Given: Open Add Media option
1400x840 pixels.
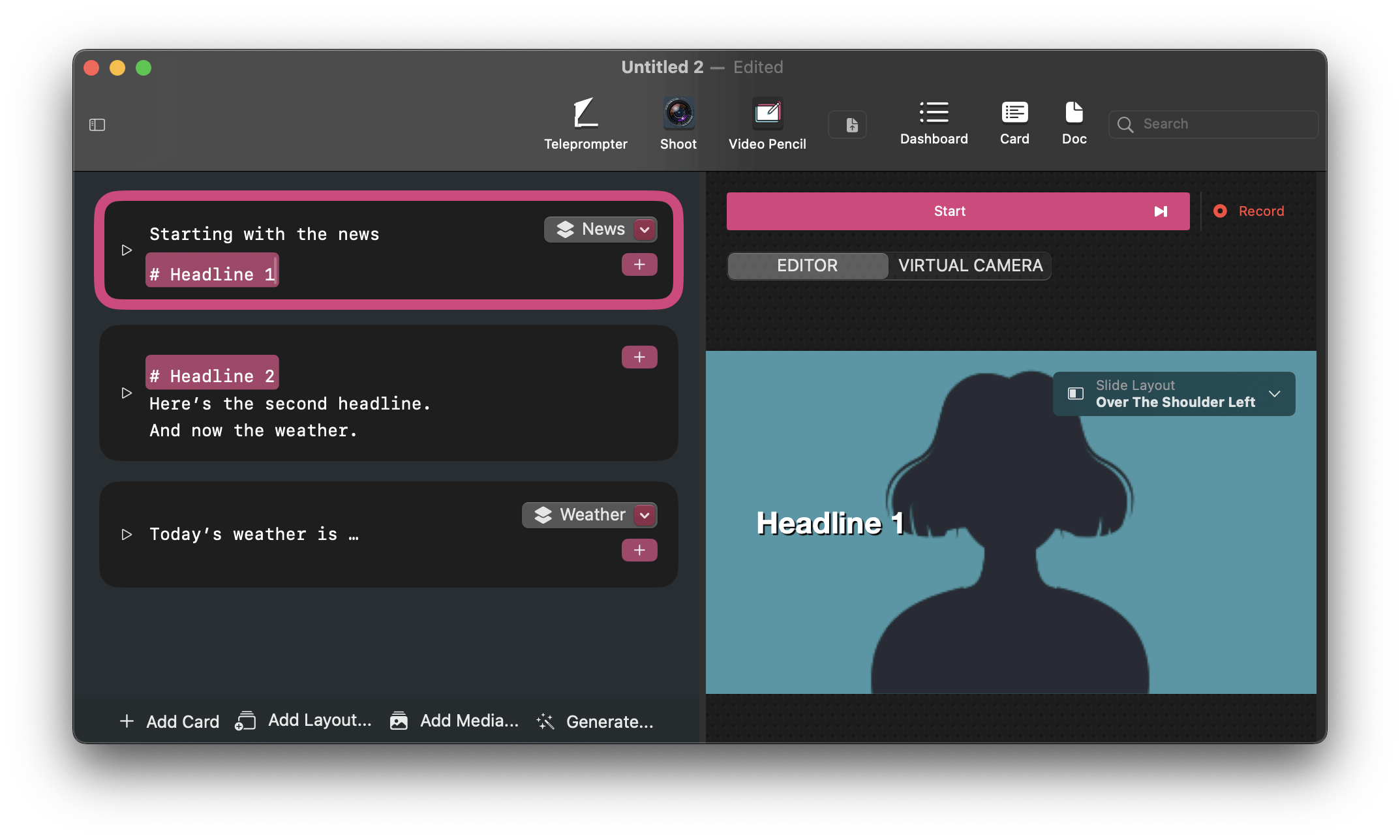Looking at the screenshot, I should pyautogui.click(x=455, y=721).
